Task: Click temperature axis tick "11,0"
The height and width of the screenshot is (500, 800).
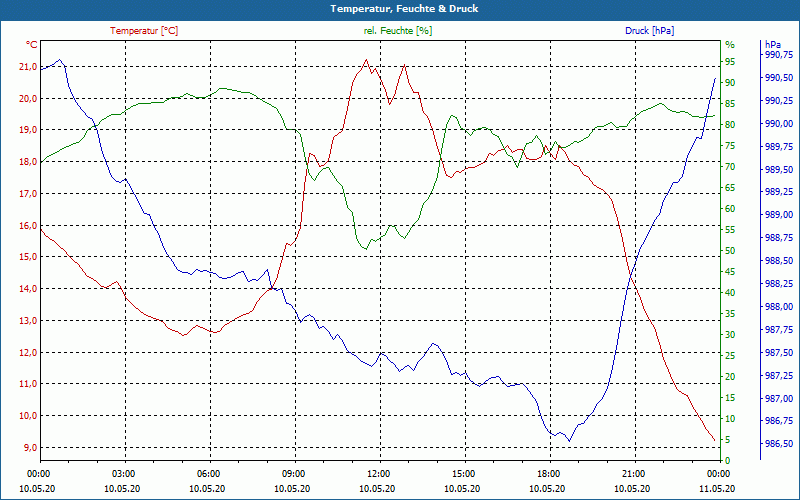Action: [29, 384]
